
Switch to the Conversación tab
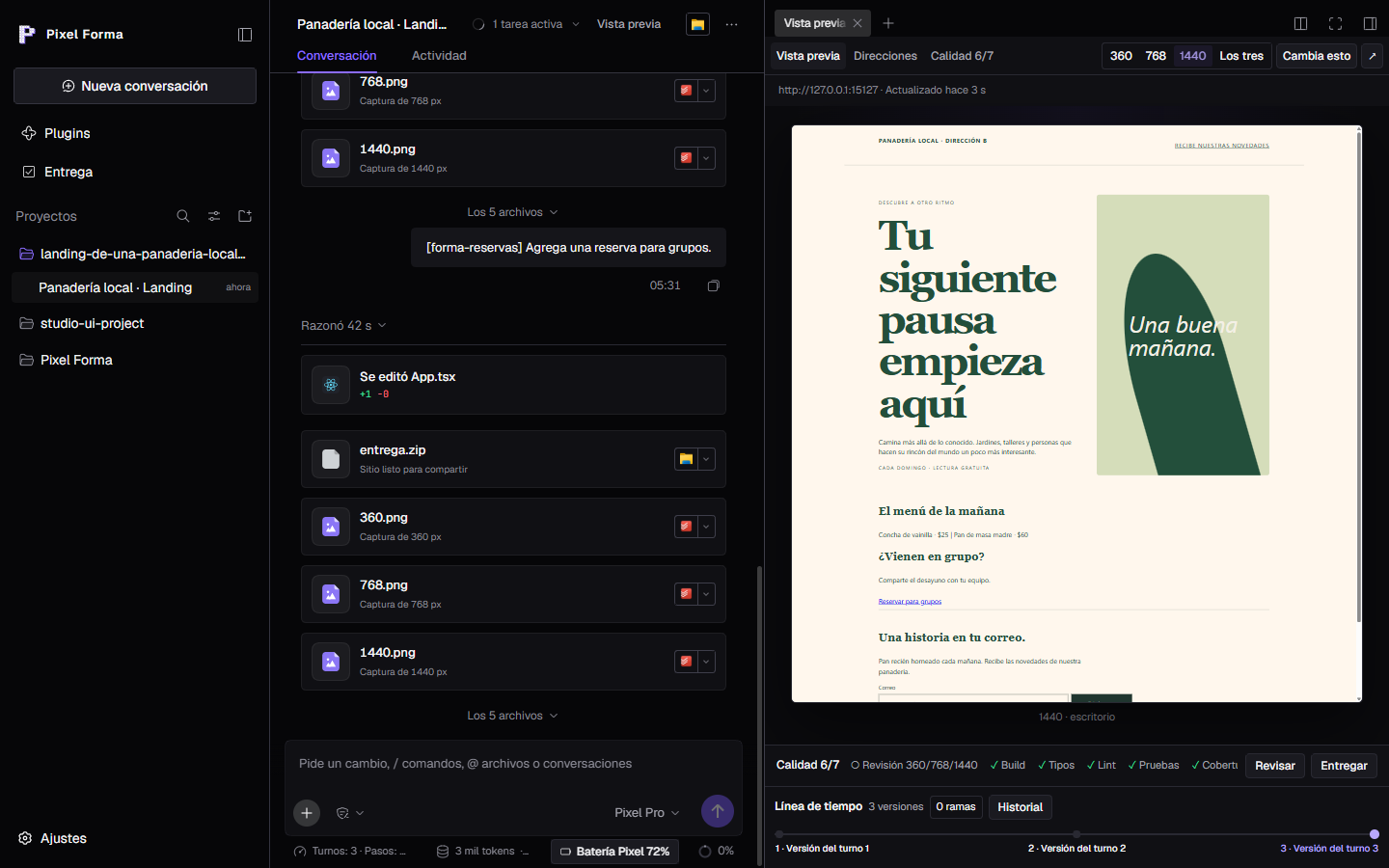(x=337, y=56)
